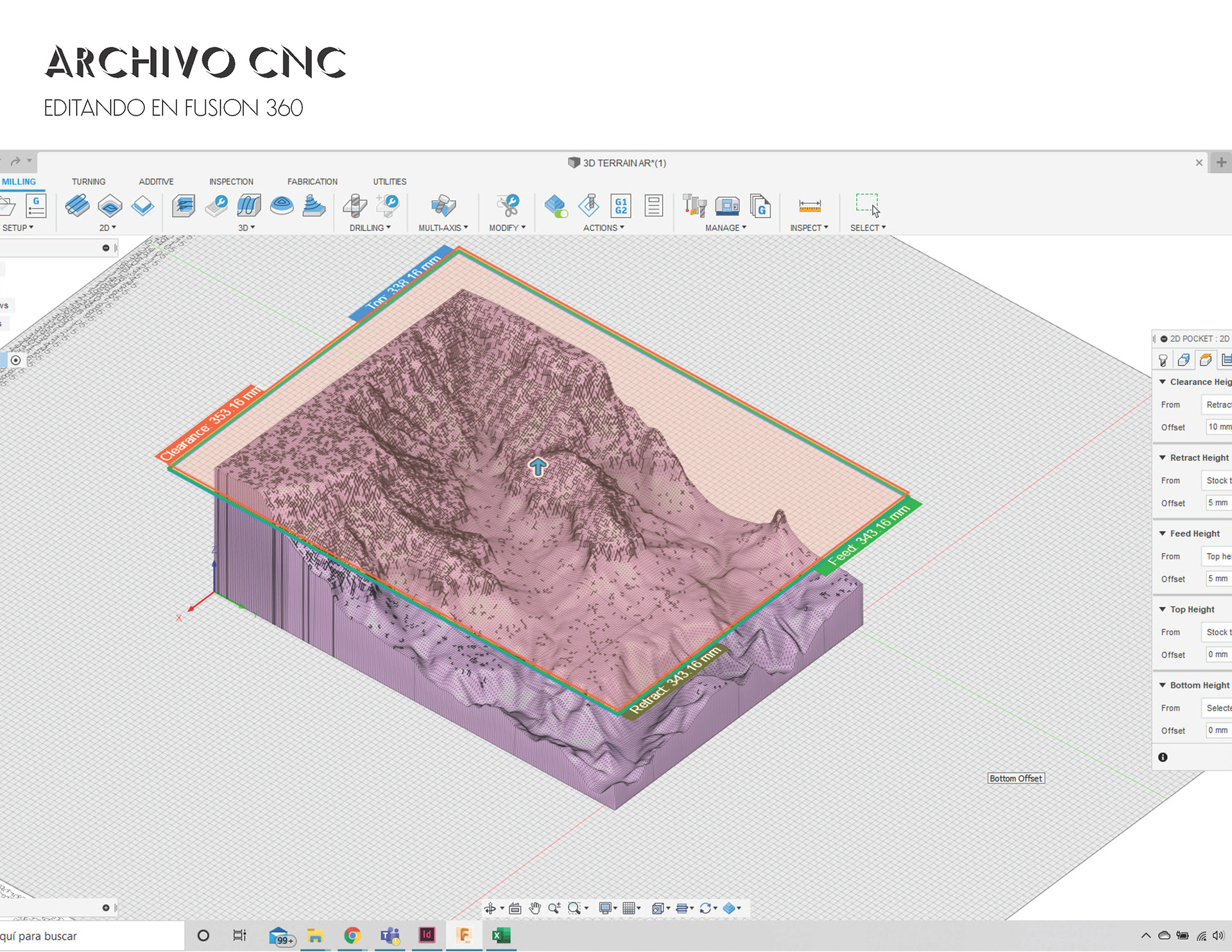
Task: Click the Top Height offset field
Action: (x=1218, y=654)
